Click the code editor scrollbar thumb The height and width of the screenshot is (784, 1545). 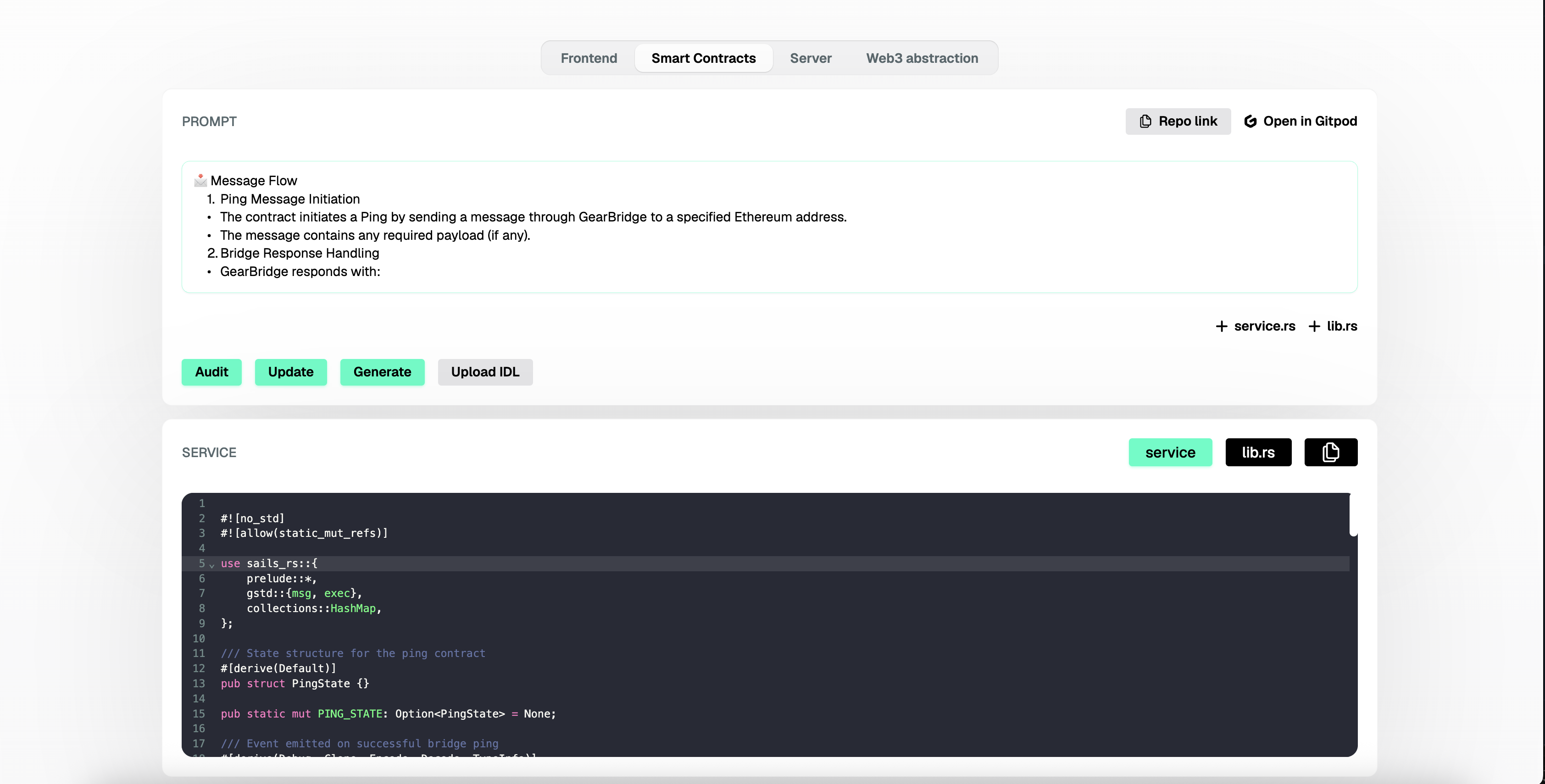pos(1353,514)
